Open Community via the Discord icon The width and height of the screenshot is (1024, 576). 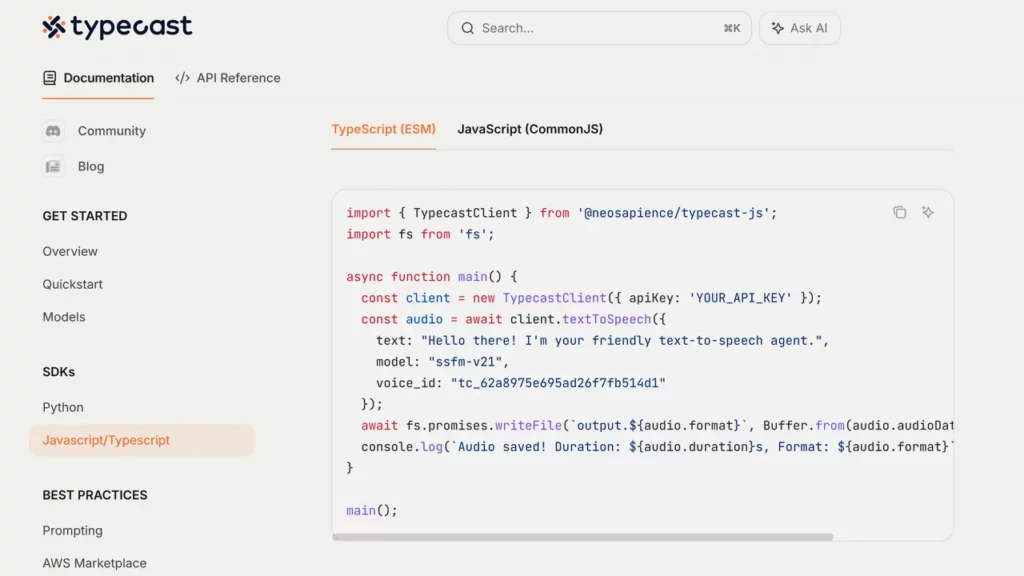pos(52,131)
